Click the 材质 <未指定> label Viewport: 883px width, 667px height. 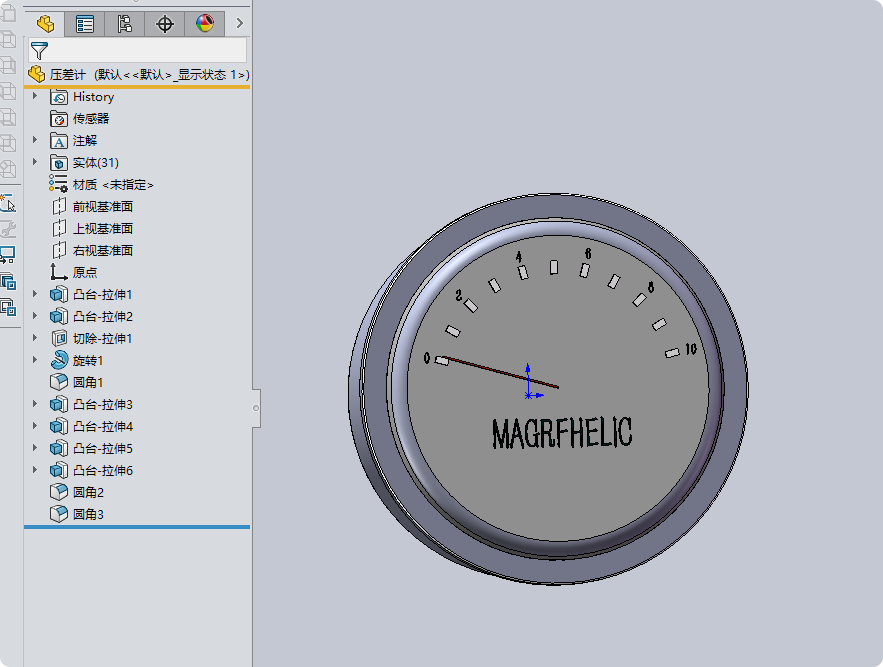[113, 185]
